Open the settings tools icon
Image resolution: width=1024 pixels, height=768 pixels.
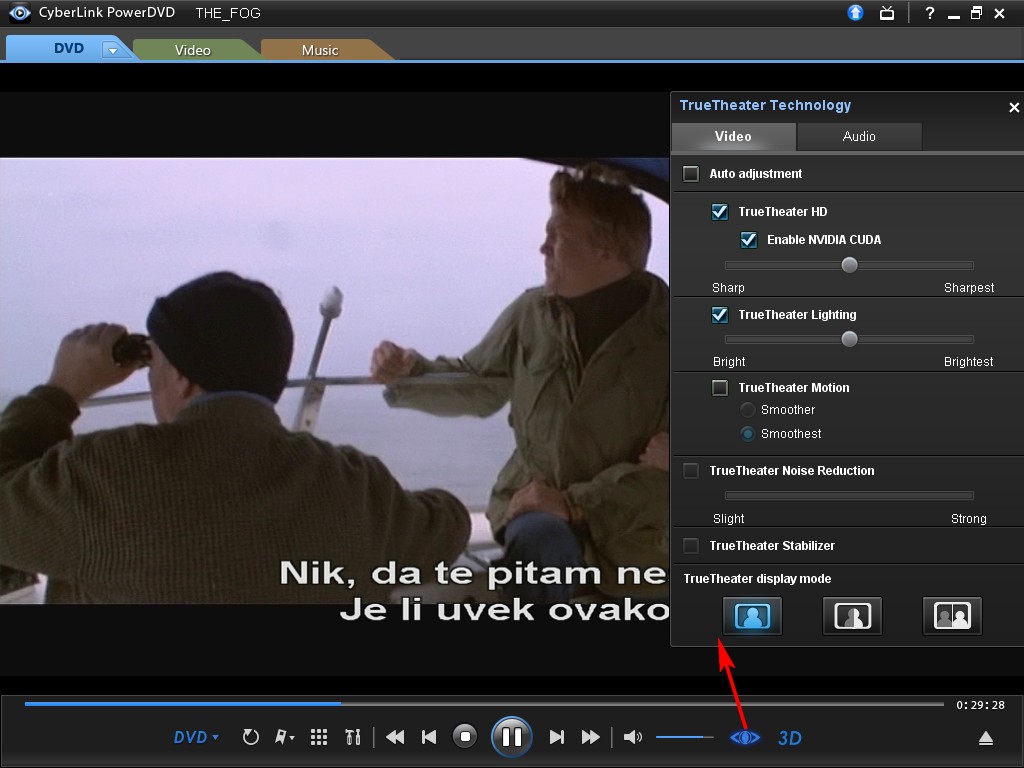pyautogui.click(x=353, y=737)
